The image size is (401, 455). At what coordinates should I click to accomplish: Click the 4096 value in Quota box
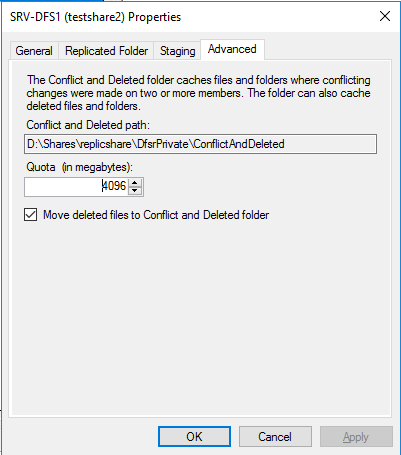114,186
